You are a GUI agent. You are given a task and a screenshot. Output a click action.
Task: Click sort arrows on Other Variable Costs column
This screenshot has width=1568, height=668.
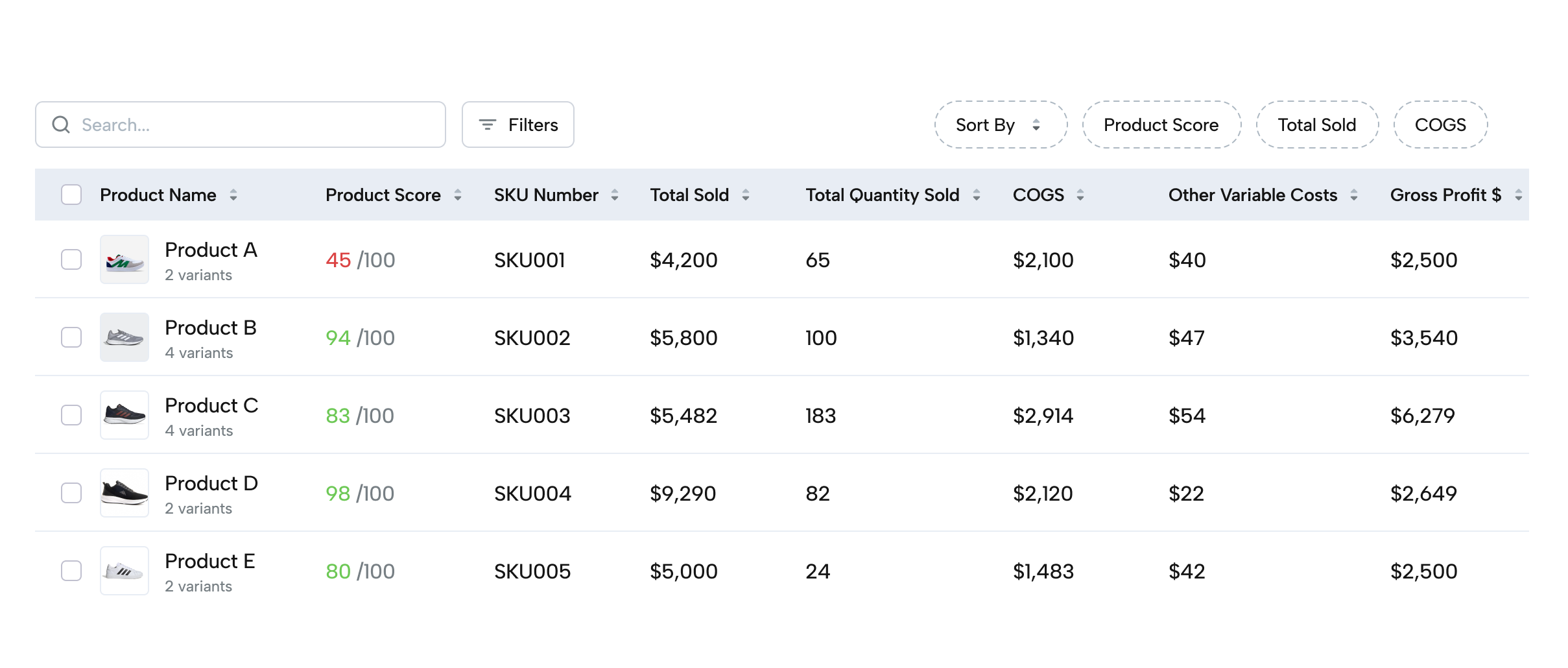(x=1353, y=195)
